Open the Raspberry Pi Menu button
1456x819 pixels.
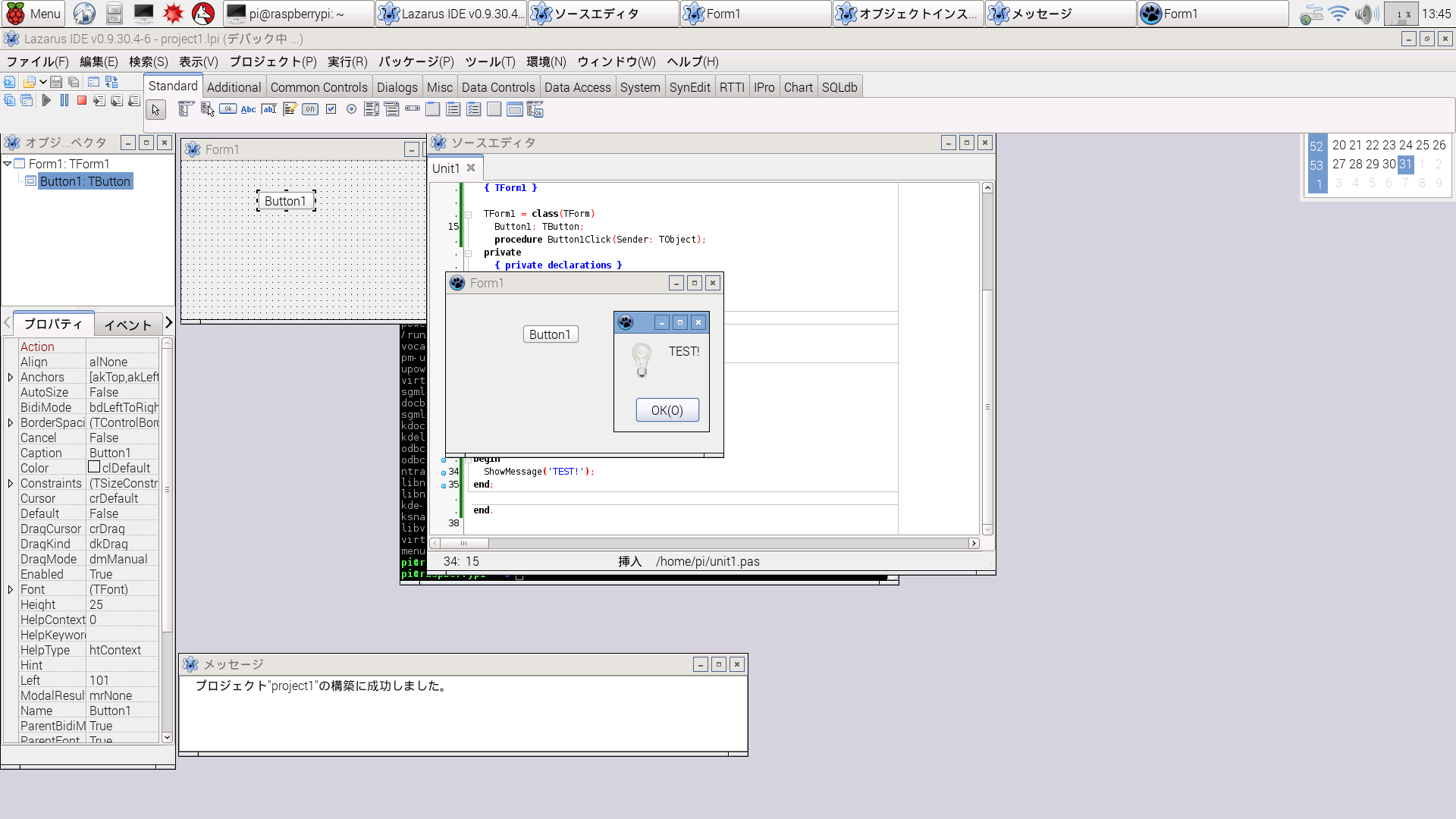pos(34,14)
